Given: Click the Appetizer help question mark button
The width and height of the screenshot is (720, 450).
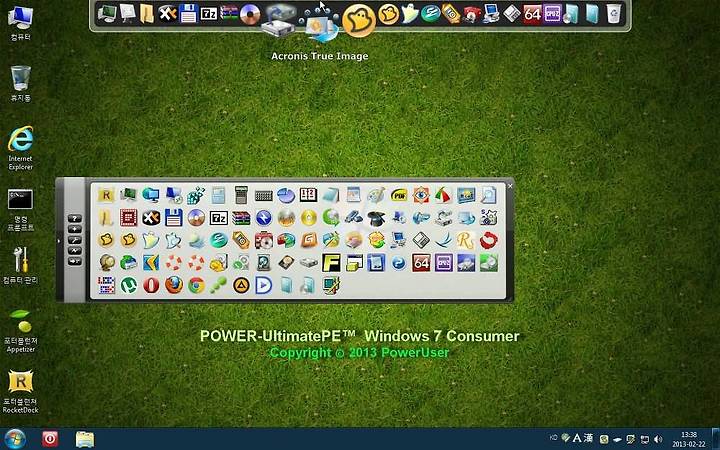Looking at the screenshot, I should pyautogui.click(x=74, y=219).
